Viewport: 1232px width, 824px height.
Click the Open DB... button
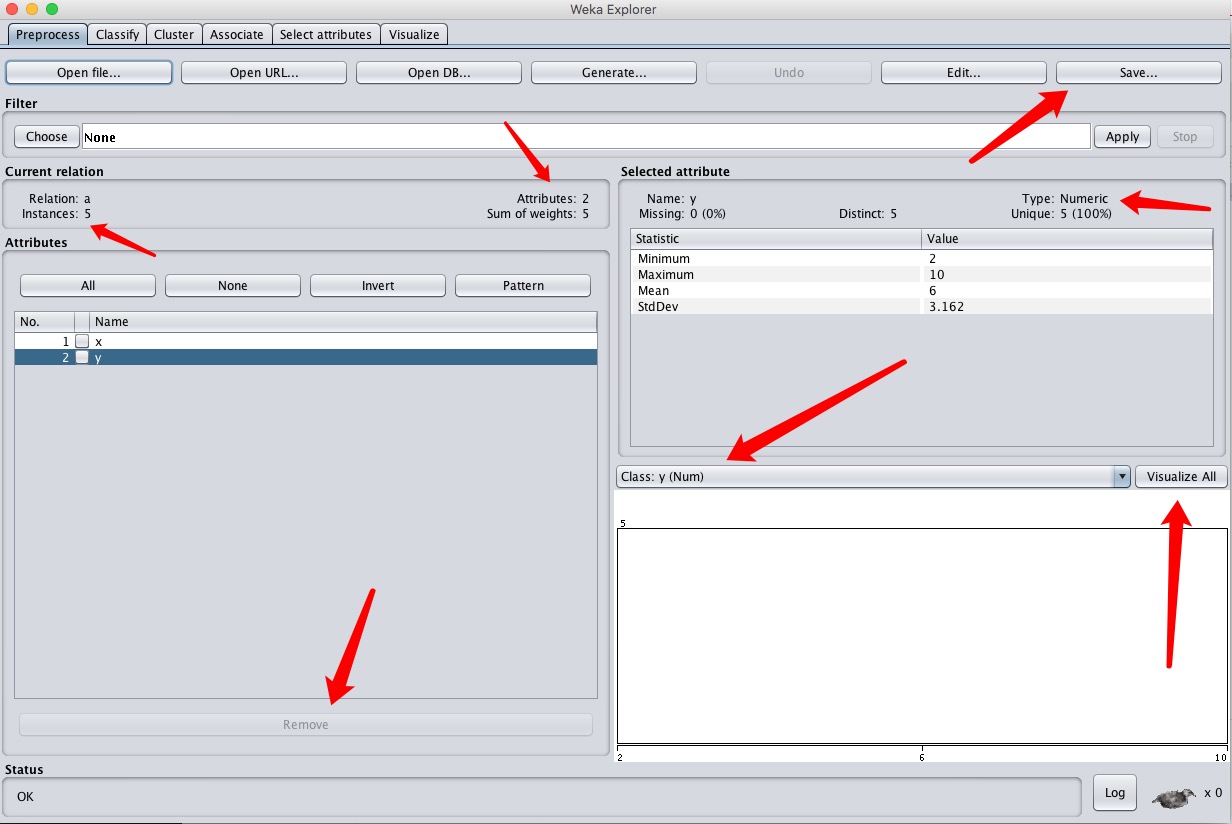(439, 73)
